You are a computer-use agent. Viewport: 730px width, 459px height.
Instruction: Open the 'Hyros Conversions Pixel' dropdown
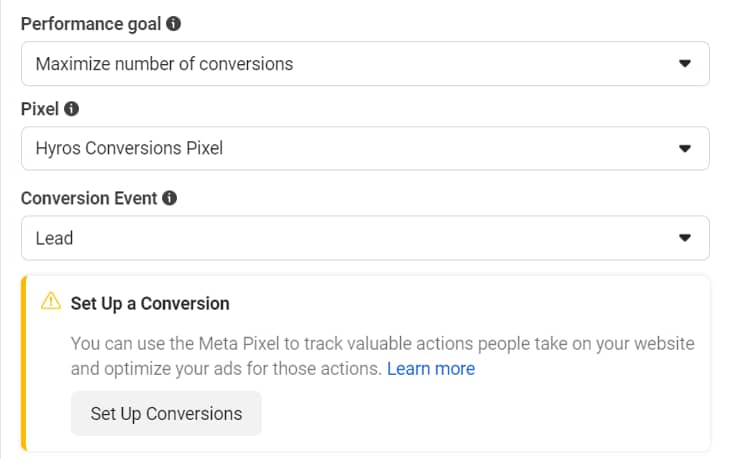pos(365,148)
